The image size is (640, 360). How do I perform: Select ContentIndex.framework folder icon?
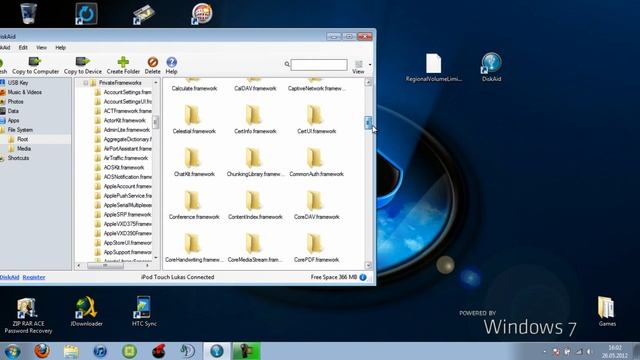tap(253, 200)
